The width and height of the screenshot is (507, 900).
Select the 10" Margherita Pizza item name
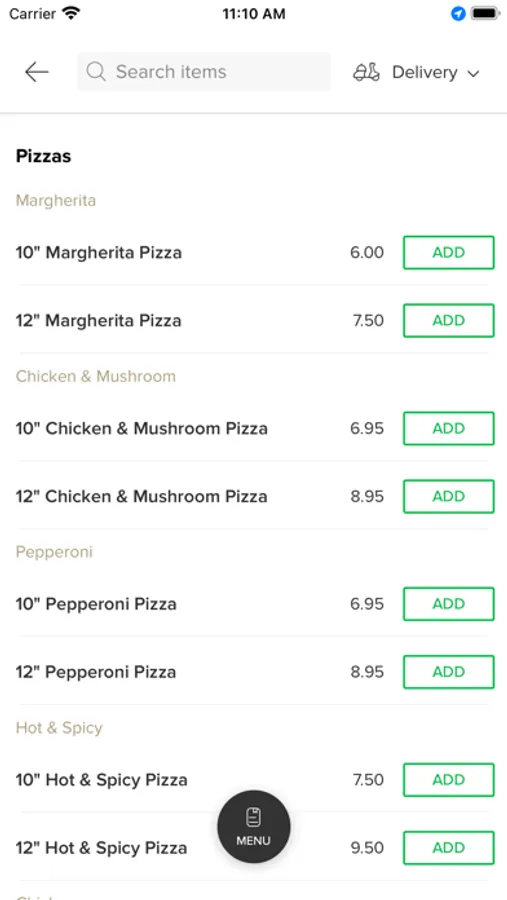[99, 253]
